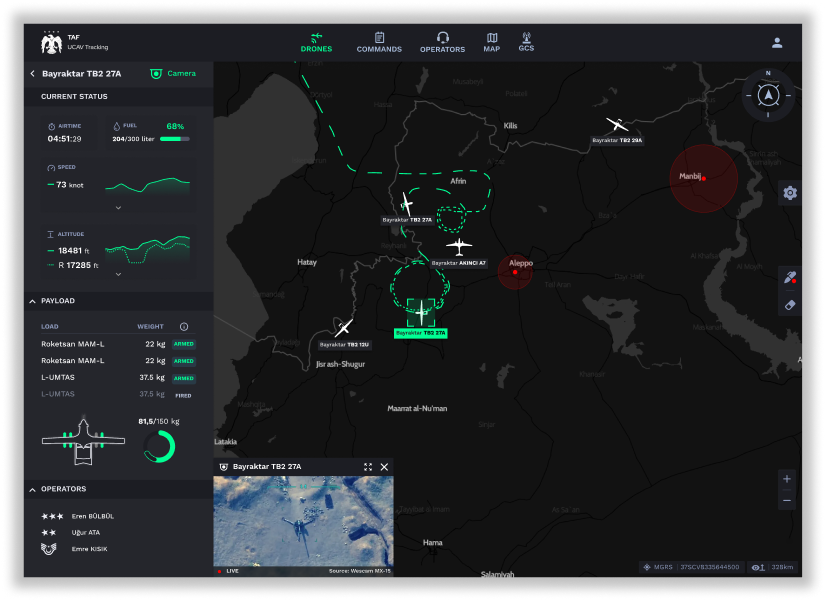The image size is (825, 600).
Task: Toggle the Camera view for Bayraktar TB2 27A
Action: 173,73
